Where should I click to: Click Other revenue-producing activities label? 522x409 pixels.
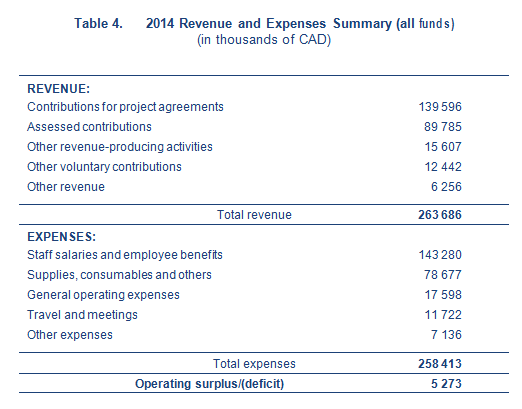tap(120, 147)
